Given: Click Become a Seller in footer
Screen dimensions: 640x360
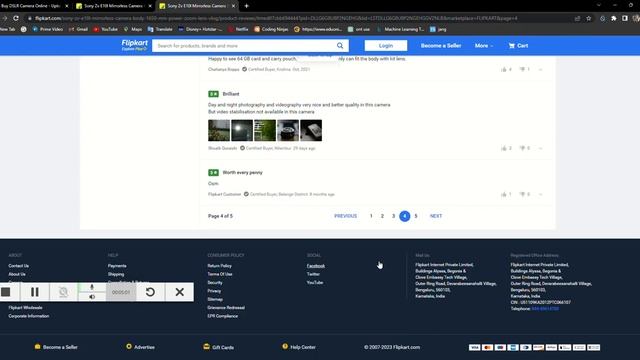Looking at the screenshot, I should [x=56, y=347].
